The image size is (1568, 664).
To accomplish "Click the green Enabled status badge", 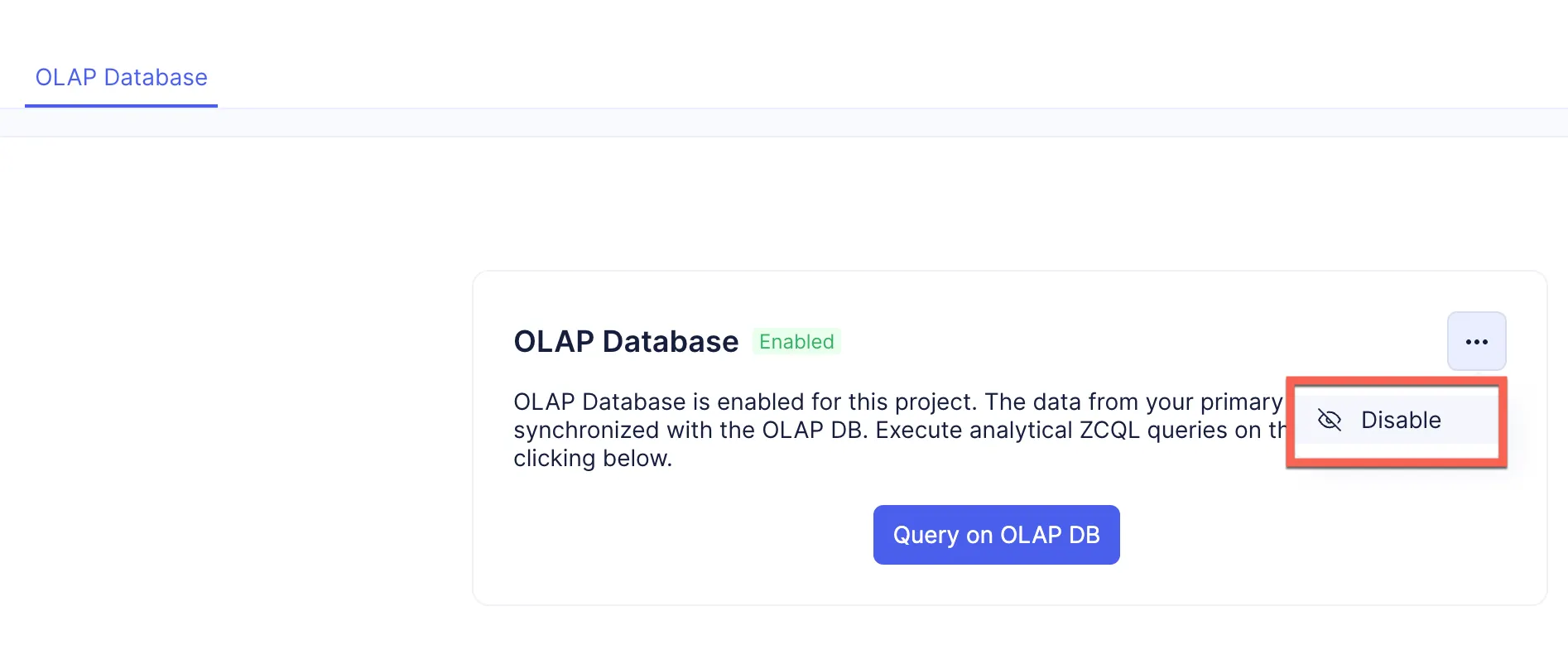I will 796,341.
